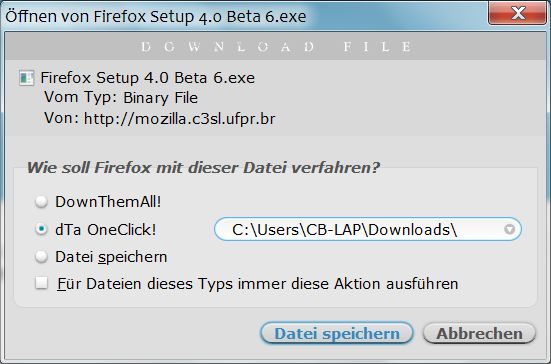Expand the download folder dropdown arrow
Image resolution: width=551 pixels, height=364 pixels.
pos(510,229)
